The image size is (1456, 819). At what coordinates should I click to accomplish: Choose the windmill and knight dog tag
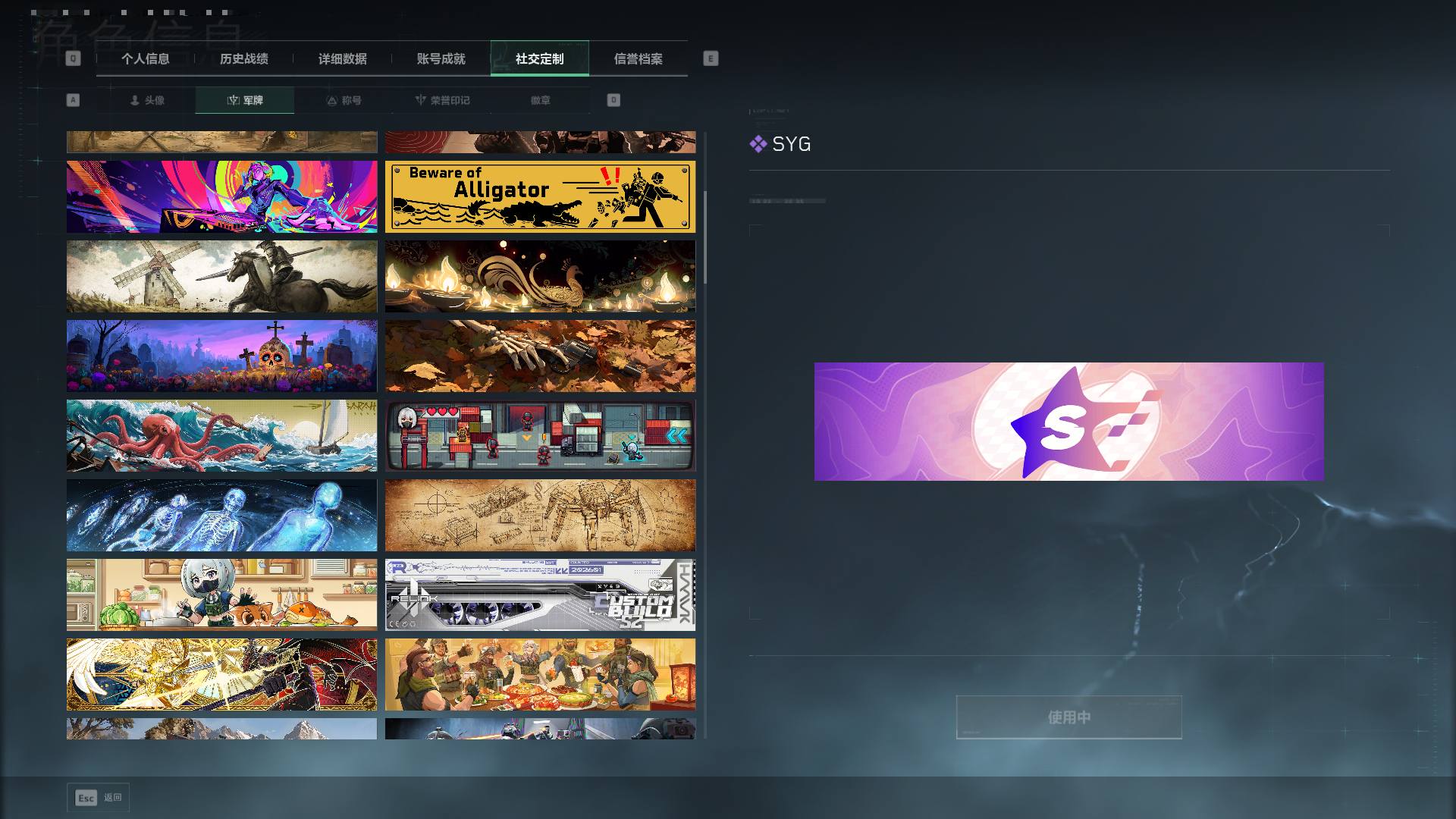(221, 276)
